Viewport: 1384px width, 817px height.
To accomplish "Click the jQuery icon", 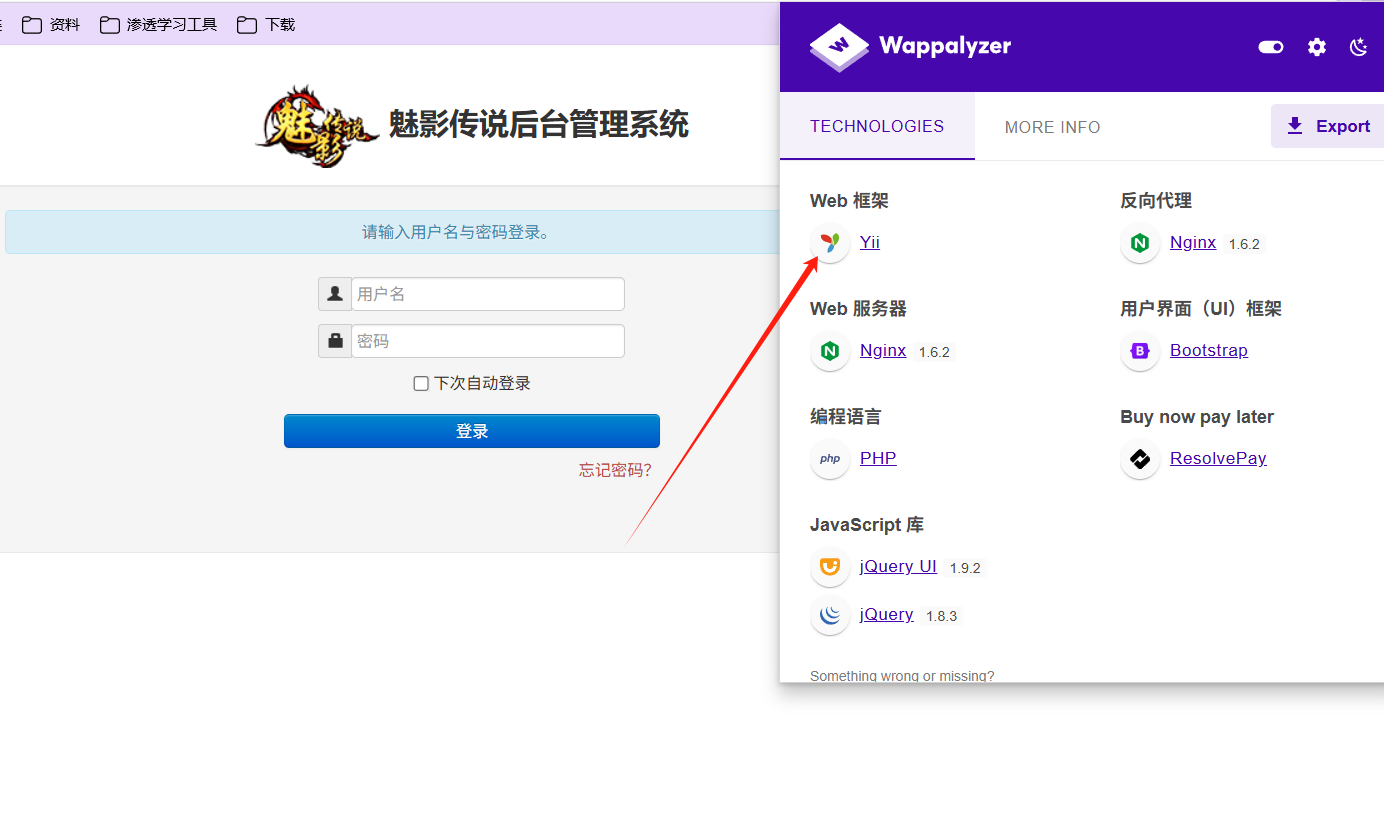I will [830, 615].
